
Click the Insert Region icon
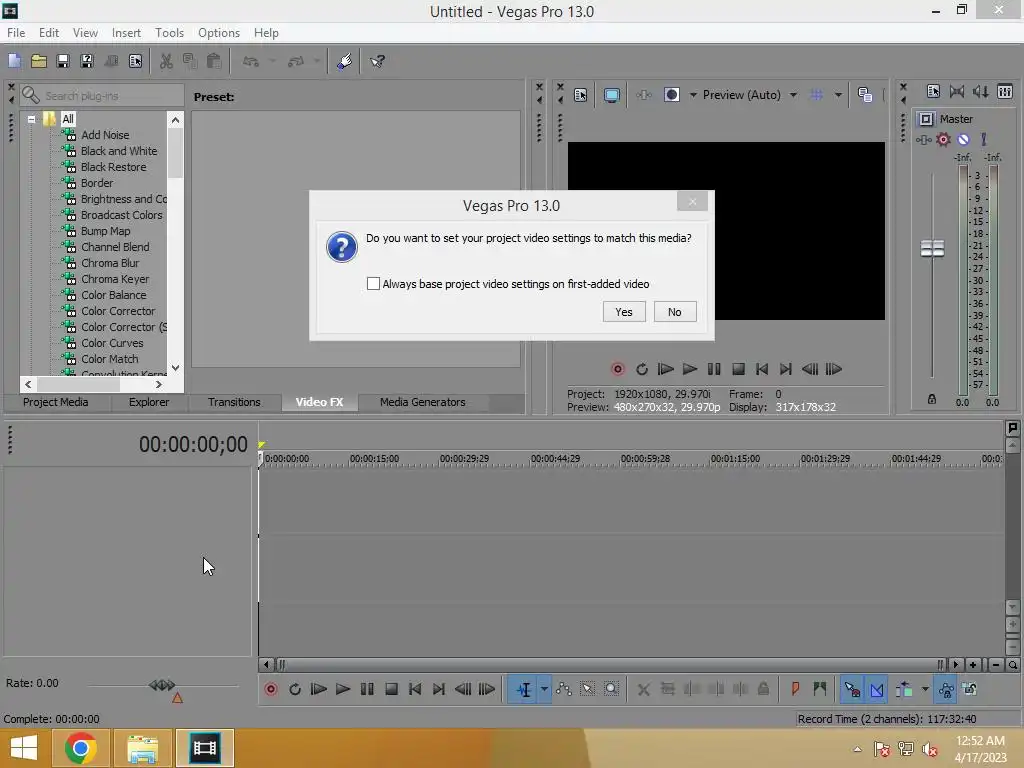coord(820,689)
